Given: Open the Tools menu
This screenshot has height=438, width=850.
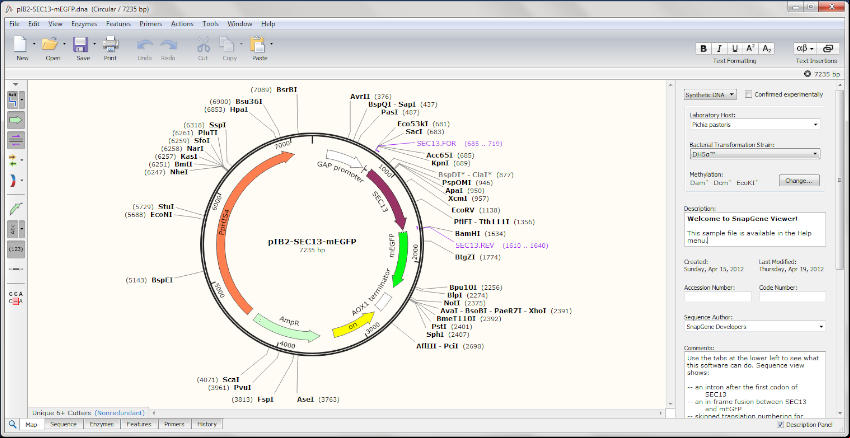Looking at the screenshot, I should pyautogui.click(x=210, y=24).
